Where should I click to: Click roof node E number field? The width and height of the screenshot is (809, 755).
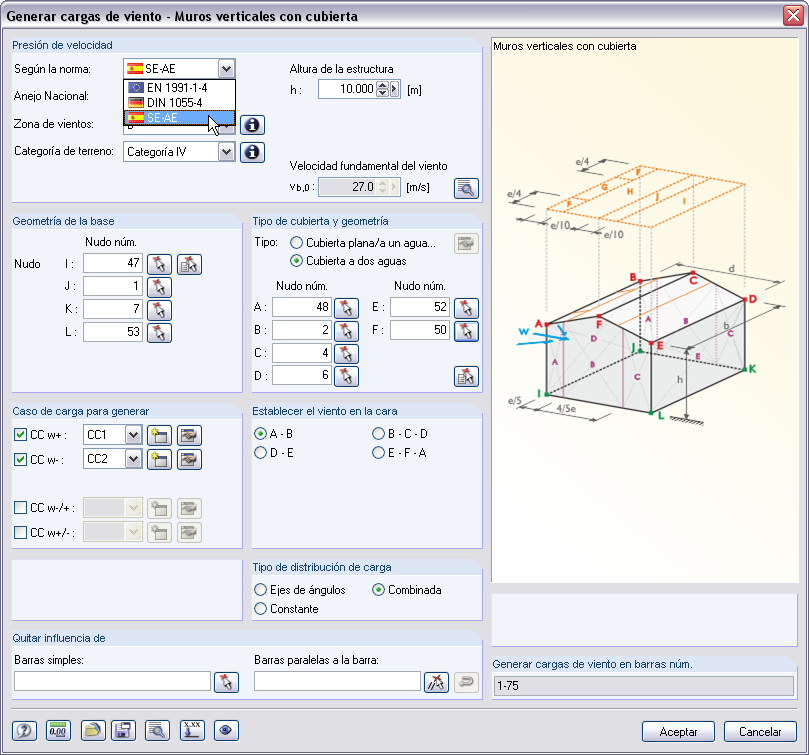click(420, 307)
